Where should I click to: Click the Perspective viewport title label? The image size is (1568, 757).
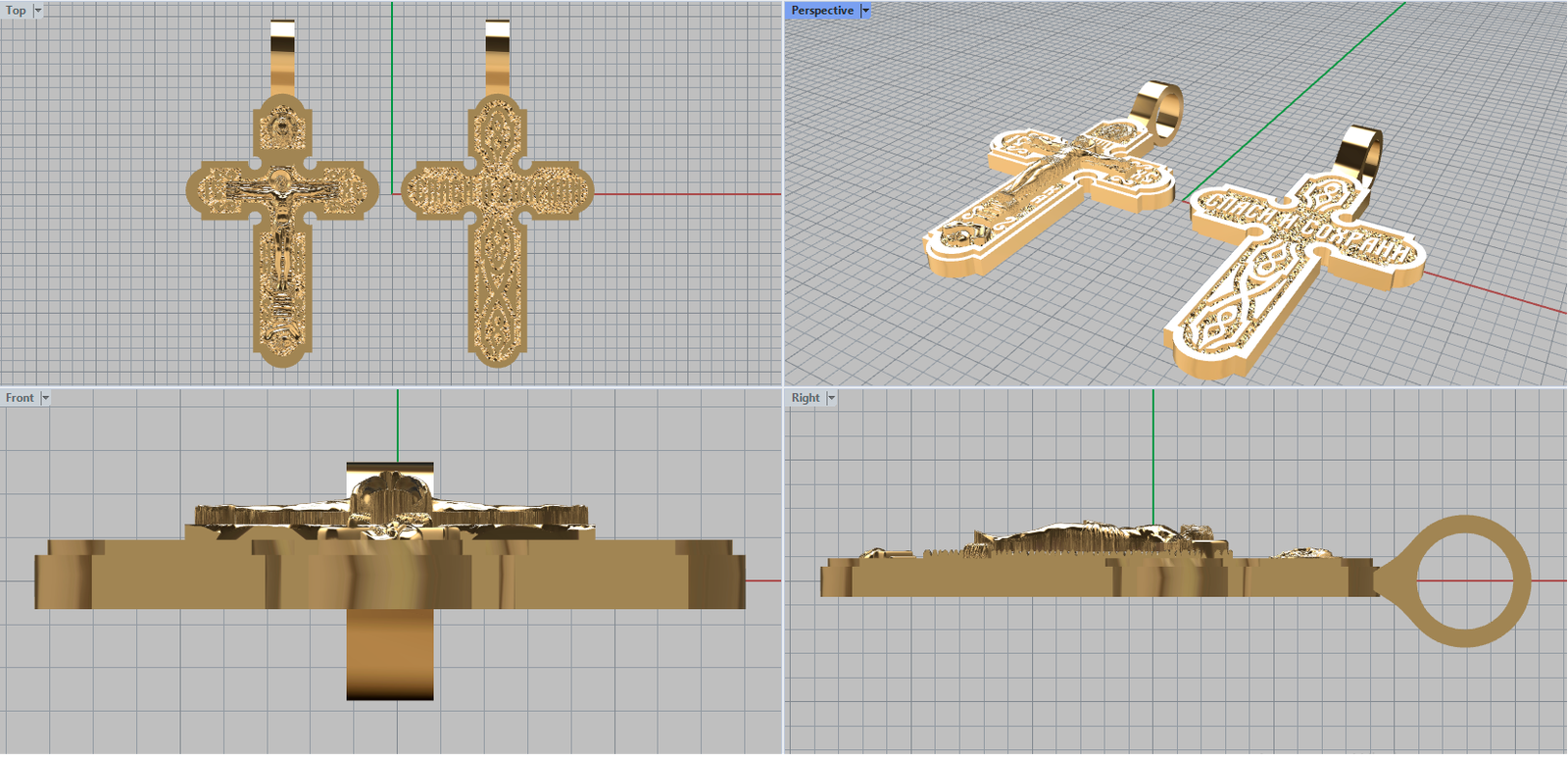pyautogui.click(x=822, y=11)
